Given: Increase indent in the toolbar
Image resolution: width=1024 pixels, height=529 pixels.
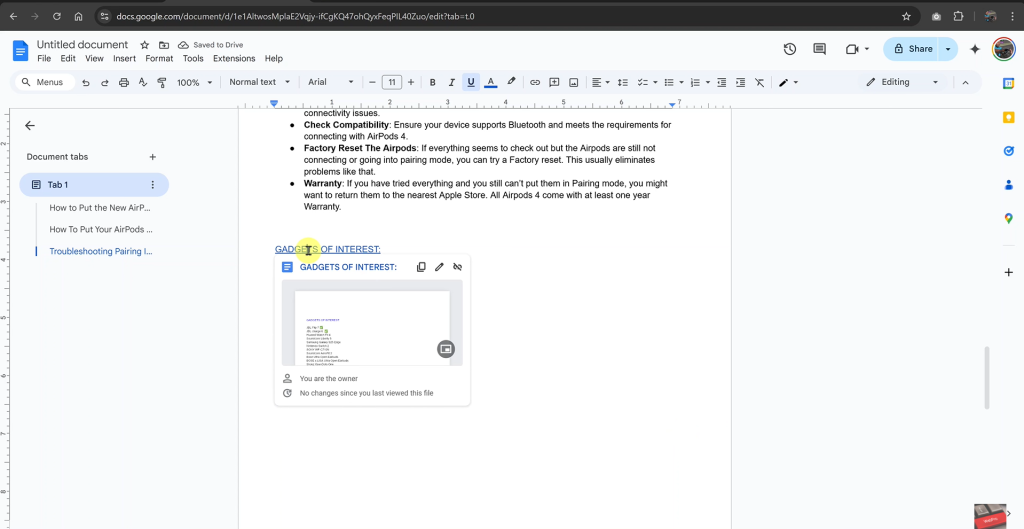Looking at the screenshot, I should click(741, 82).
